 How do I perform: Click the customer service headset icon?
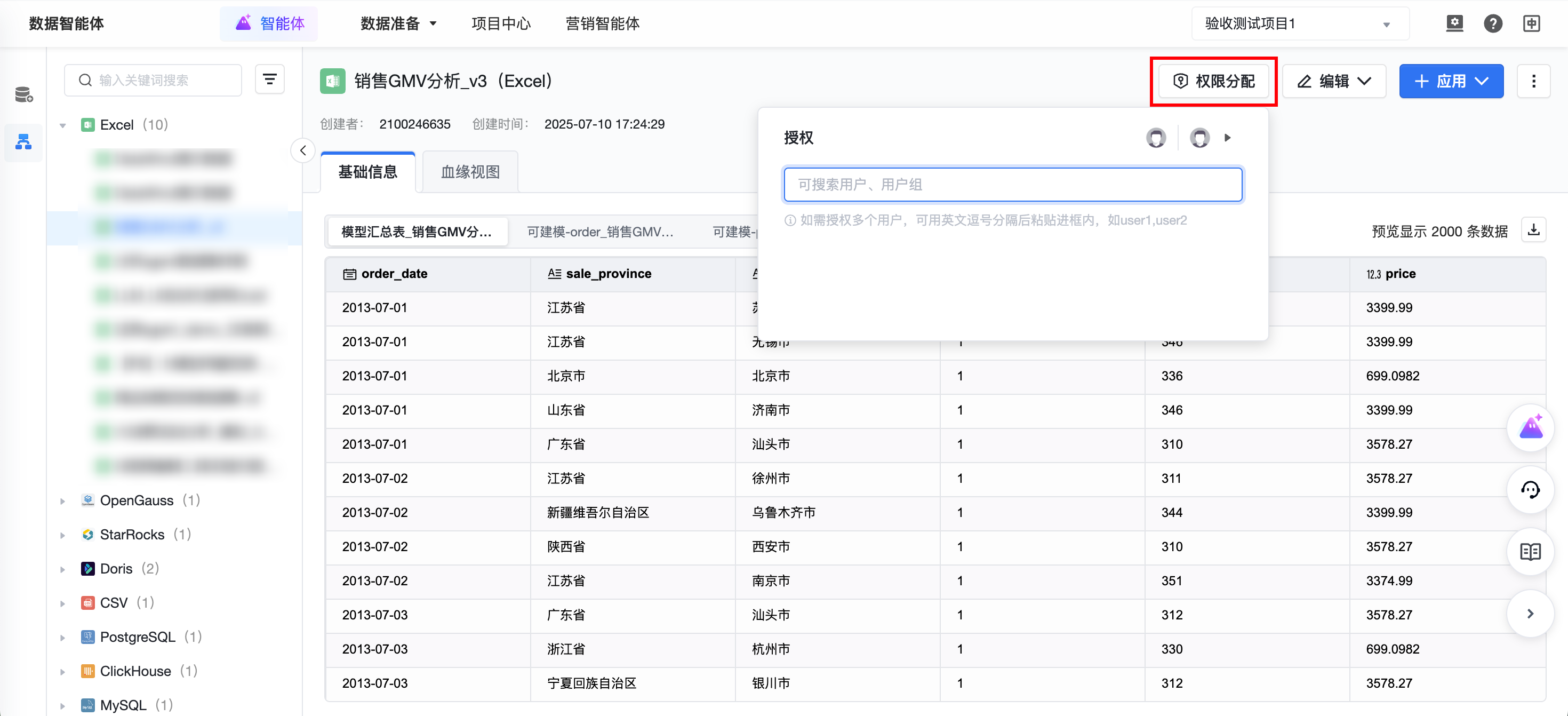pos(1530,490)
